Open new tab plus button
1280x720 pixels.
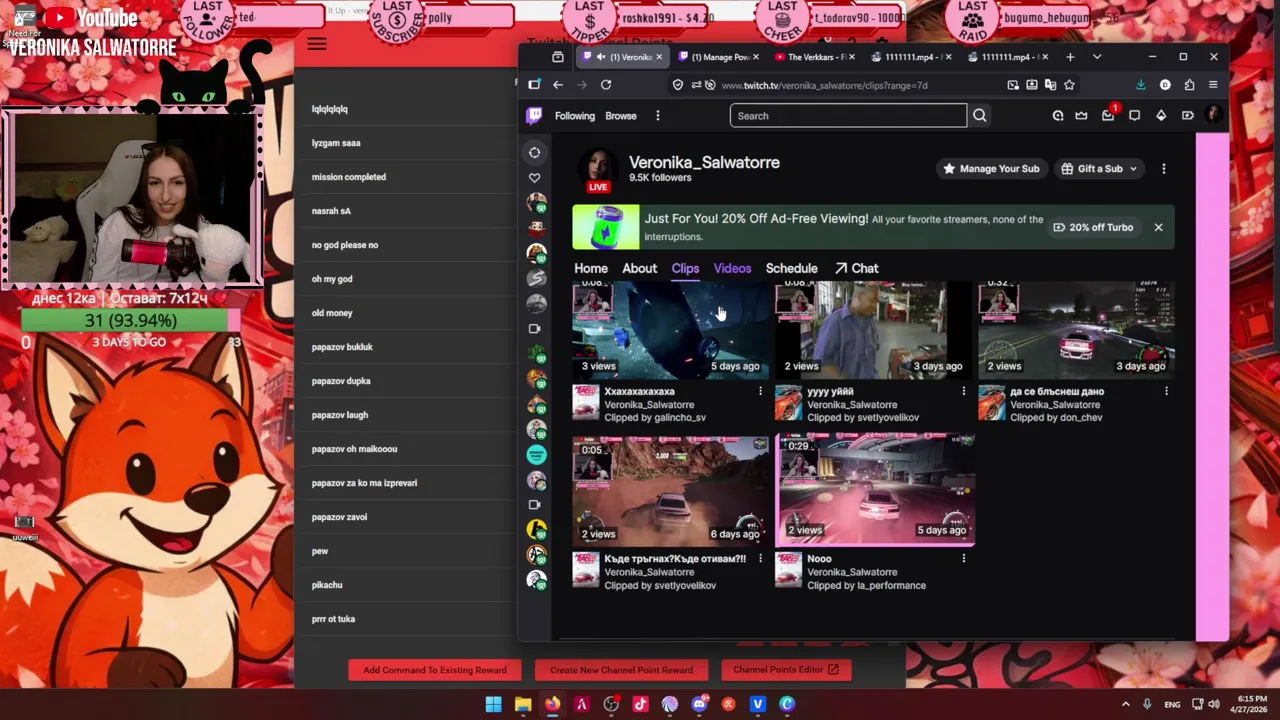[1070, 57]
